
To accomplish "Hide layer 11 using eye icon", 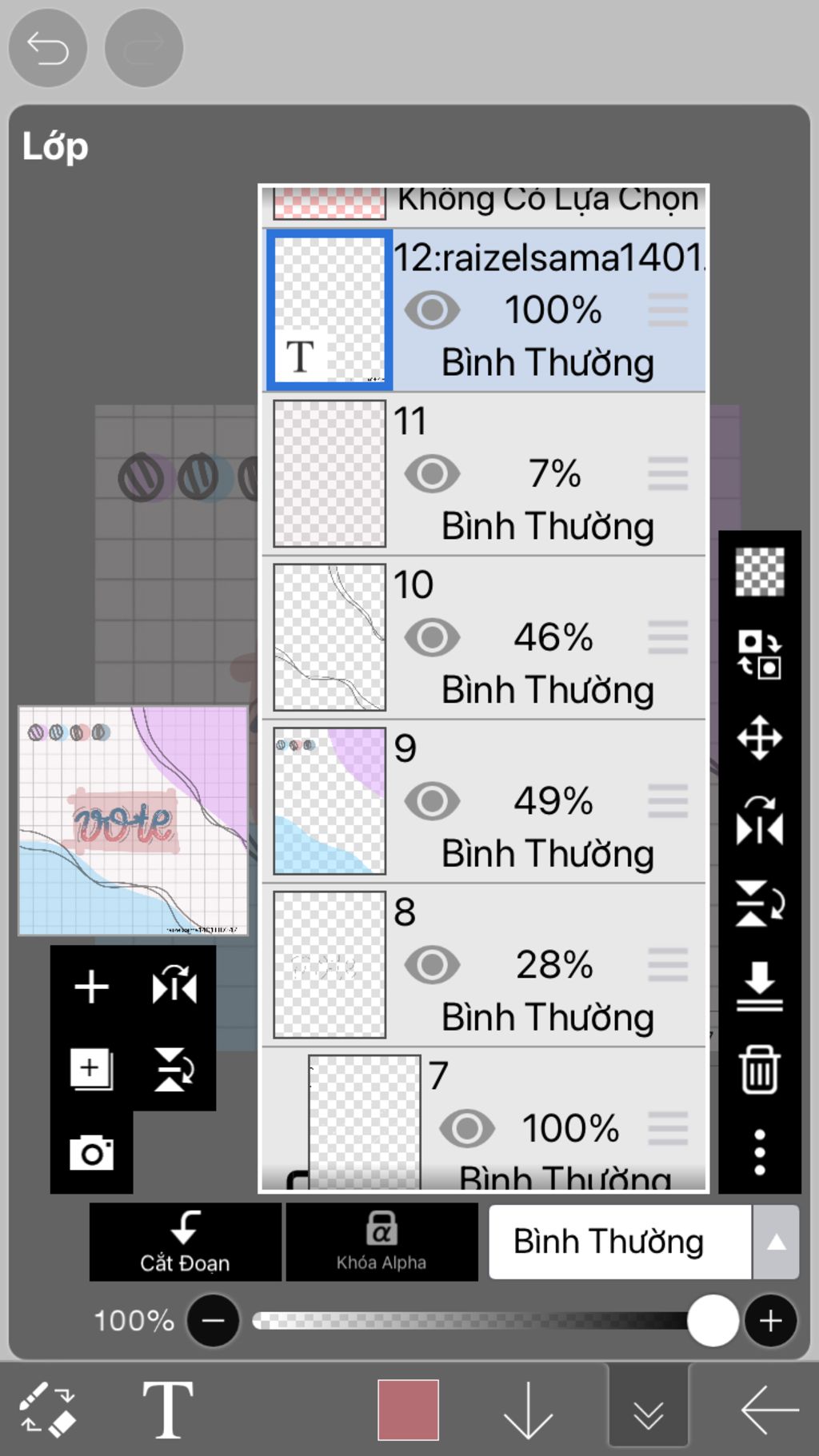I will coord(432,474).
